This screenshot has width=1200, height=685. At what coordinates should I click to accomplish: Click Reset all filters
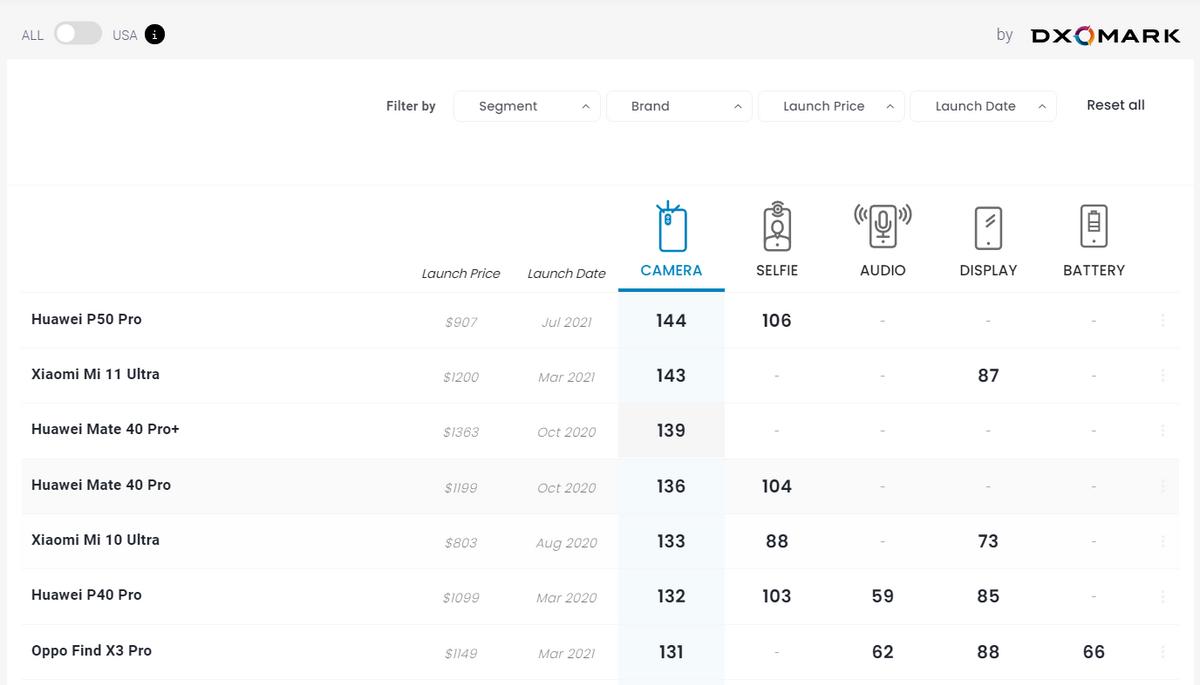click(1115, 105)
